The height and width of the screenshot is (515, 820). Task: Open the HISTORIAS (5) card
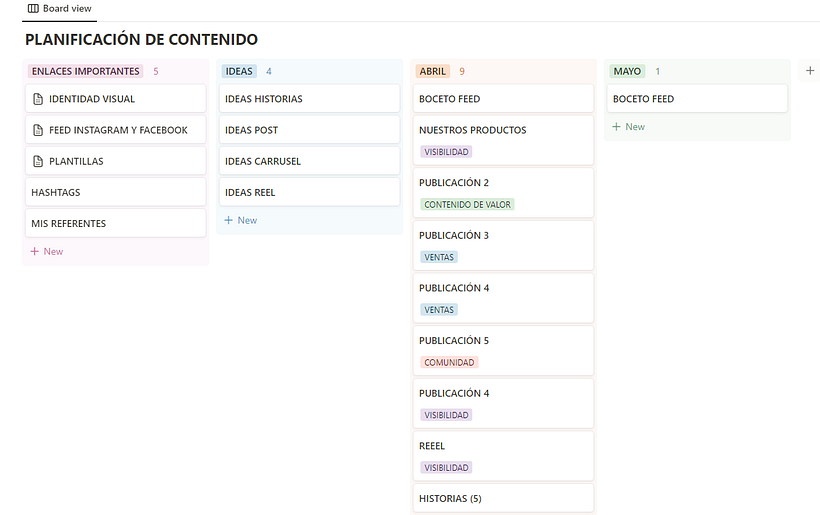(504, 498)
